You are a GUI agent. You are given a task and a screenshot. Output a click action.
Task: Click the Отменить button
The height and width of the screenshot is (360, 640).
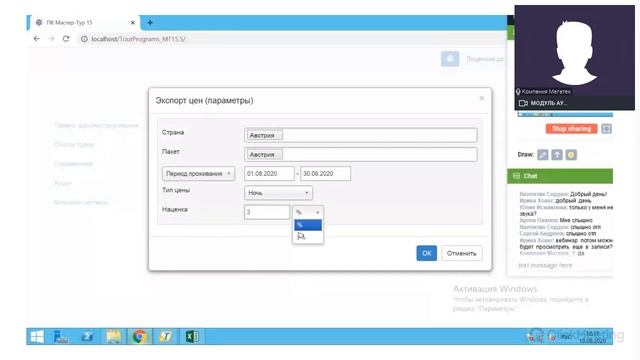pos(462,253)
